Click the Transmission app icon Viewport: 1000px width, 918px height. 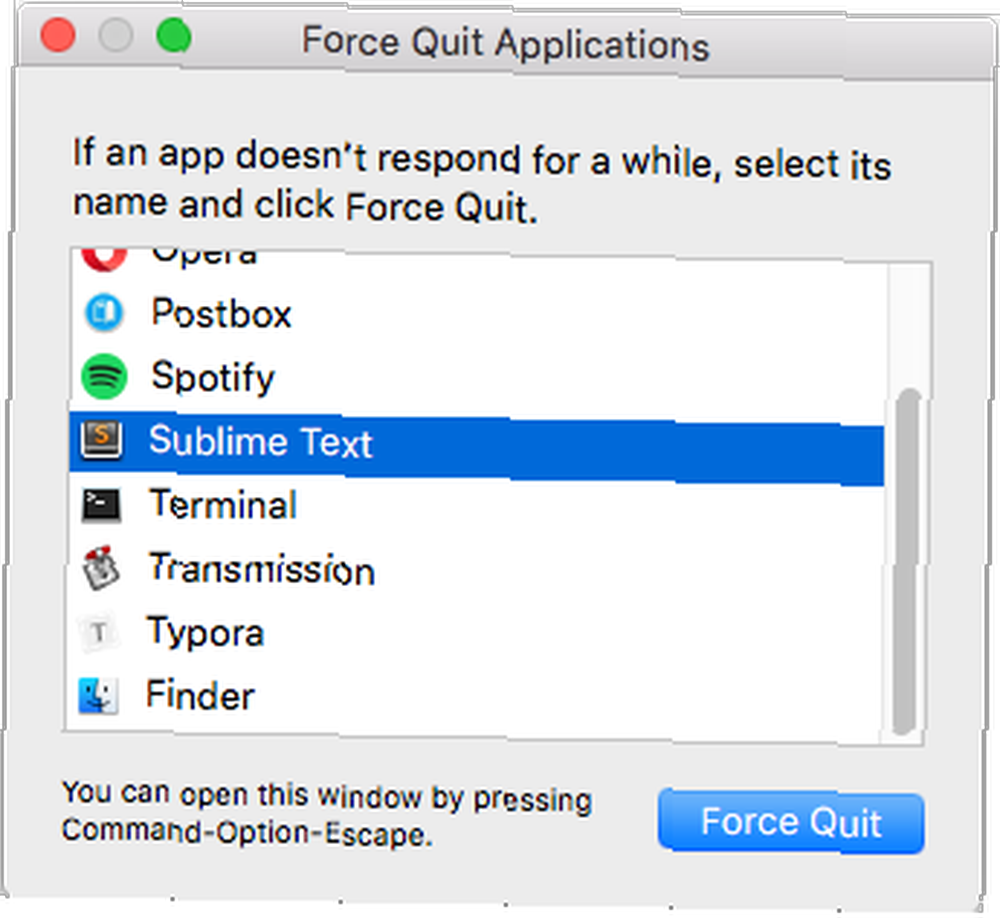coord(100,567)
